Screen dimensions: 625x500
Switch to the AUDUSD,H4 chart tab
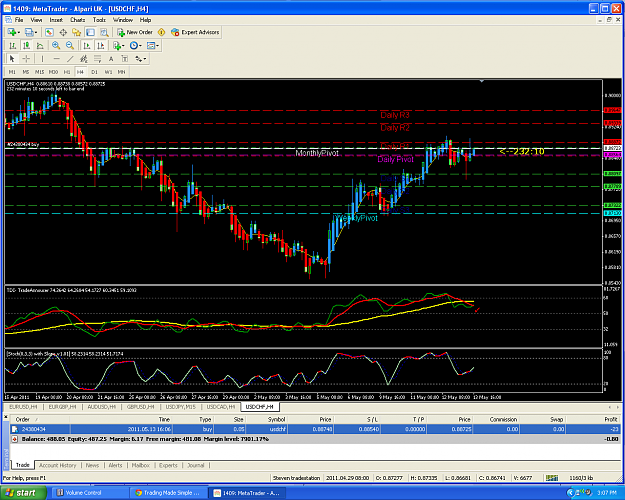pos(102,407)
